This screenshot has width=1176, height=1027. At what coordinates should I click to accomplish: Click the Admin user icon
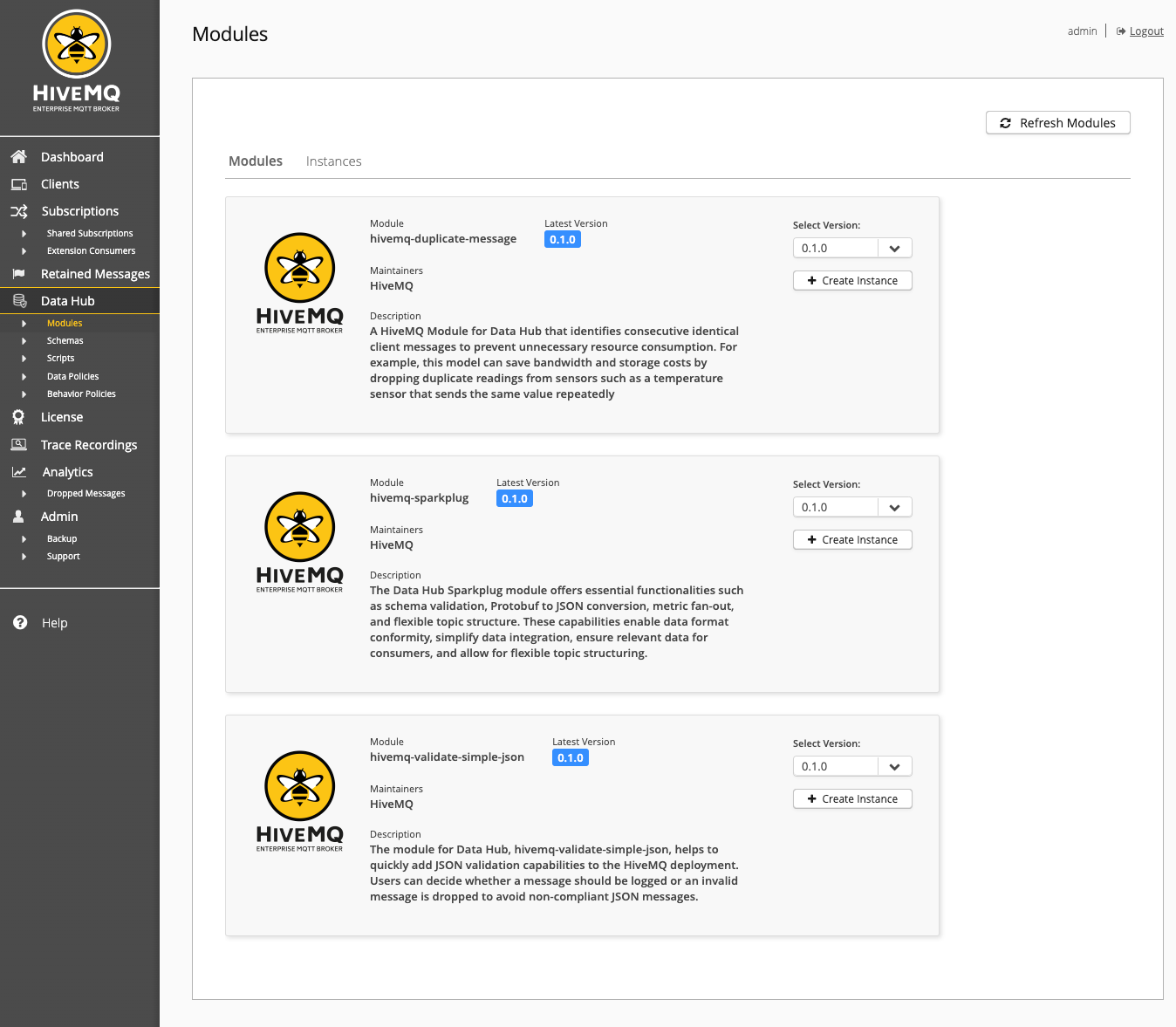(18, 517)
